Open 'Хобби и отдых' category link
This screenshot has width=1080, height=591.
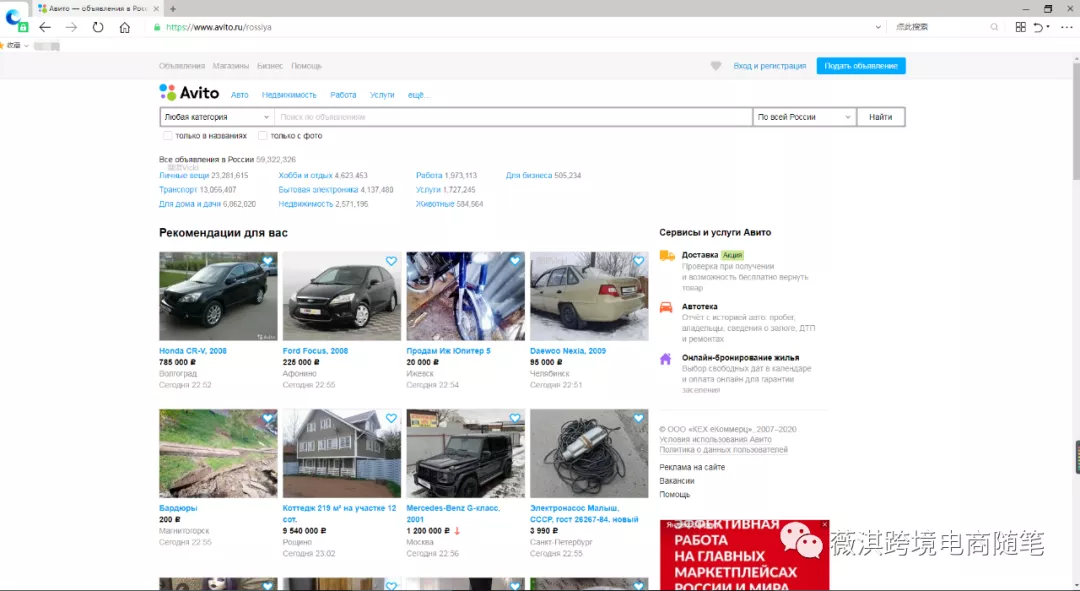click(x=305, y=176)
